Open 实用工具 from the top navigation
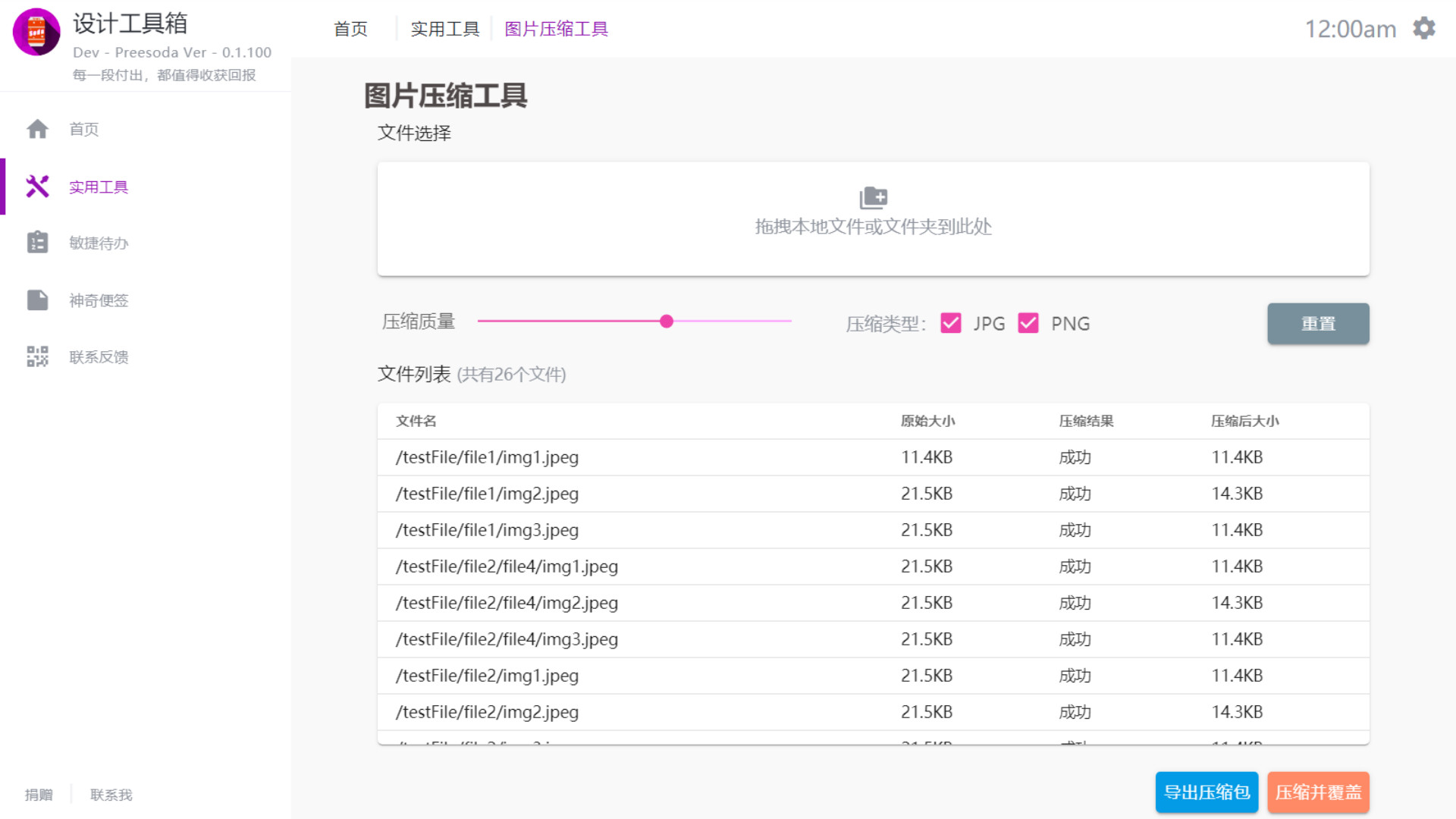This screenshot has width=1456, height=819. [444, 28]
